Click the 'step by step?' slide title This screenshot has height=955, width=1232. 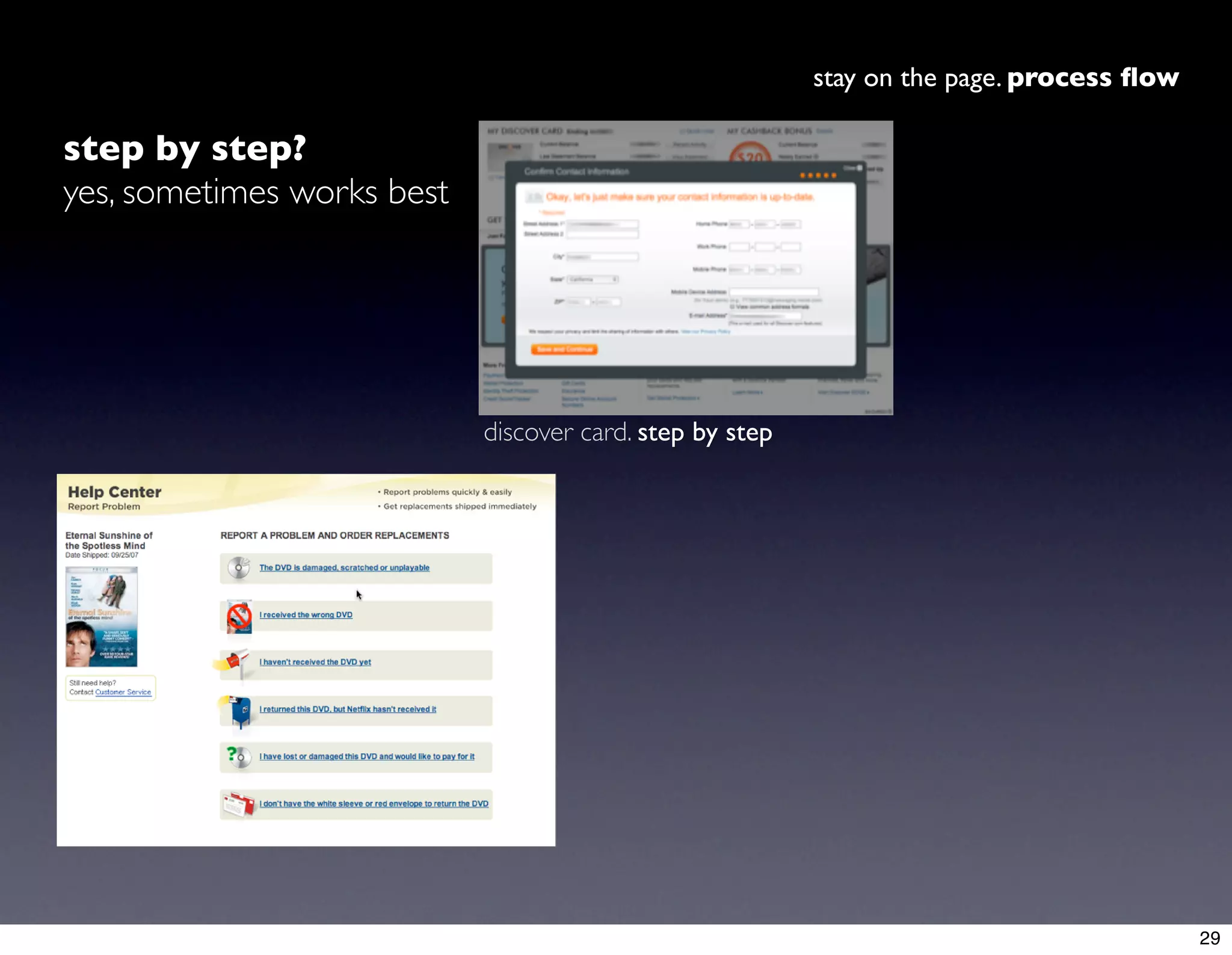185,149
